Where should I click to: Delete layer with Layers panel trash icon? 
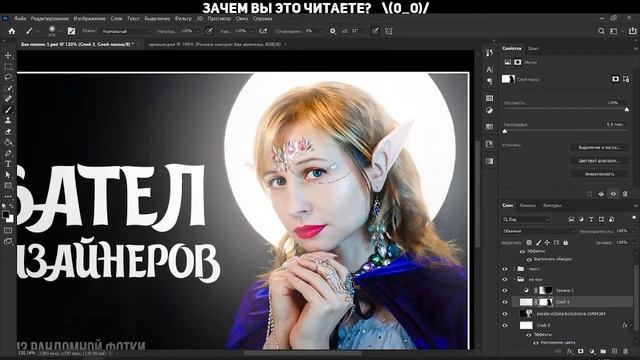coord(626,351)
